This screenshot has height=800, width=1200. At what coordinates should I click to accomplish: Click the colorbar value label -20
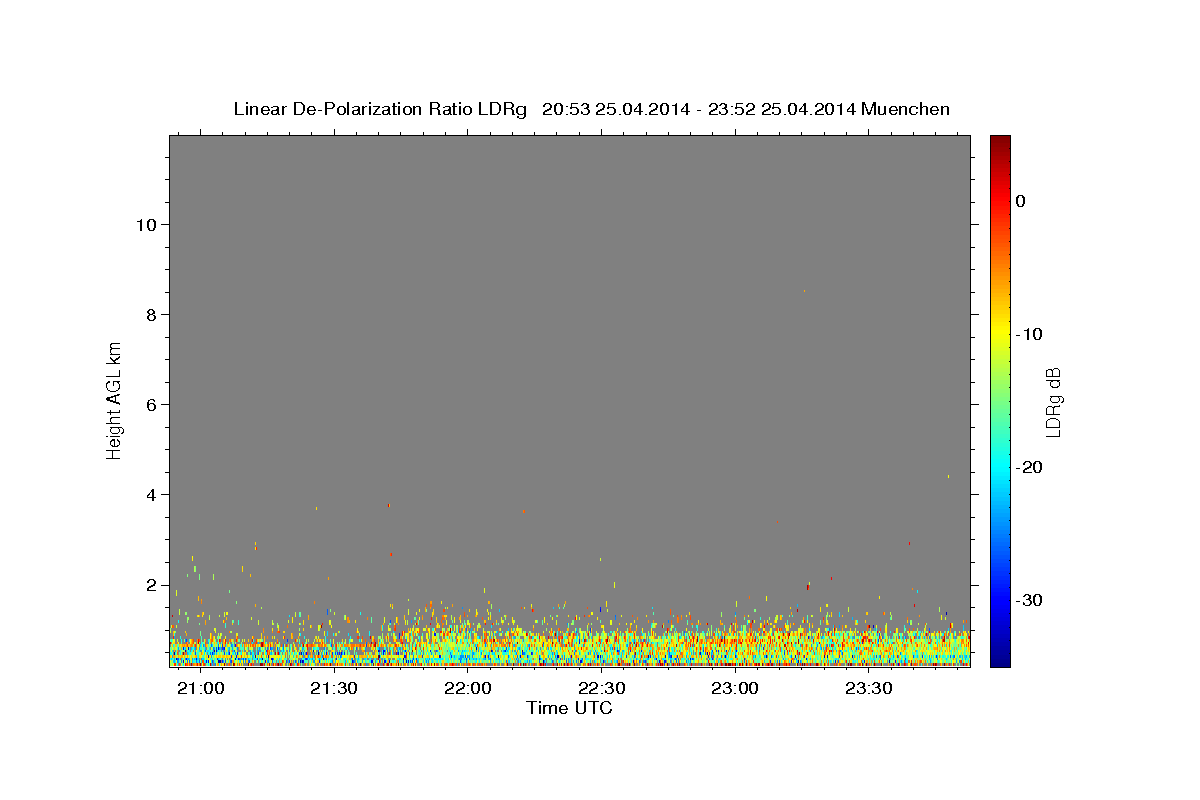(1029, 467)
